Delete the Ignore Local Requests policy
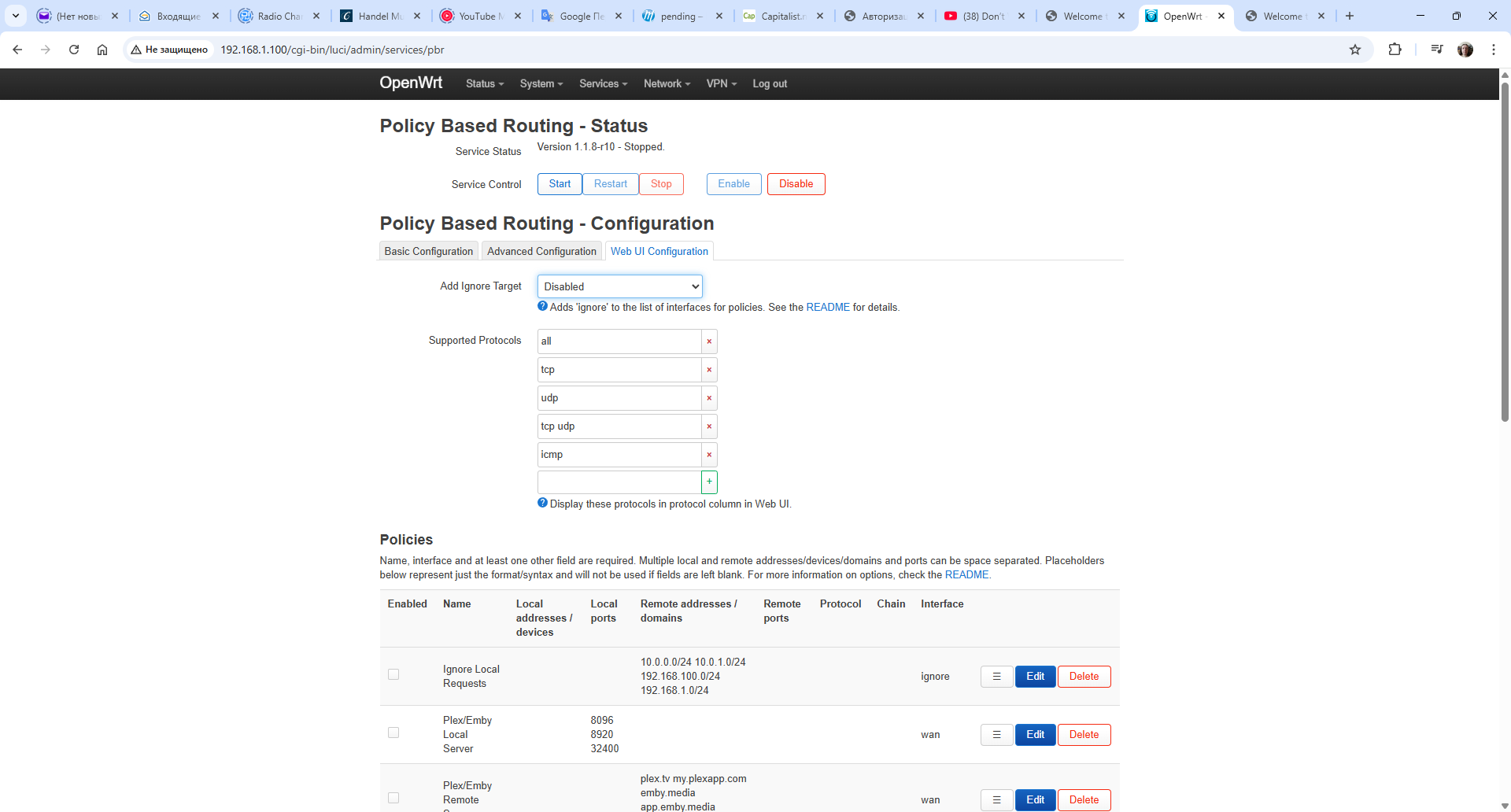 pyautogui.click(x=1084, y=677)
